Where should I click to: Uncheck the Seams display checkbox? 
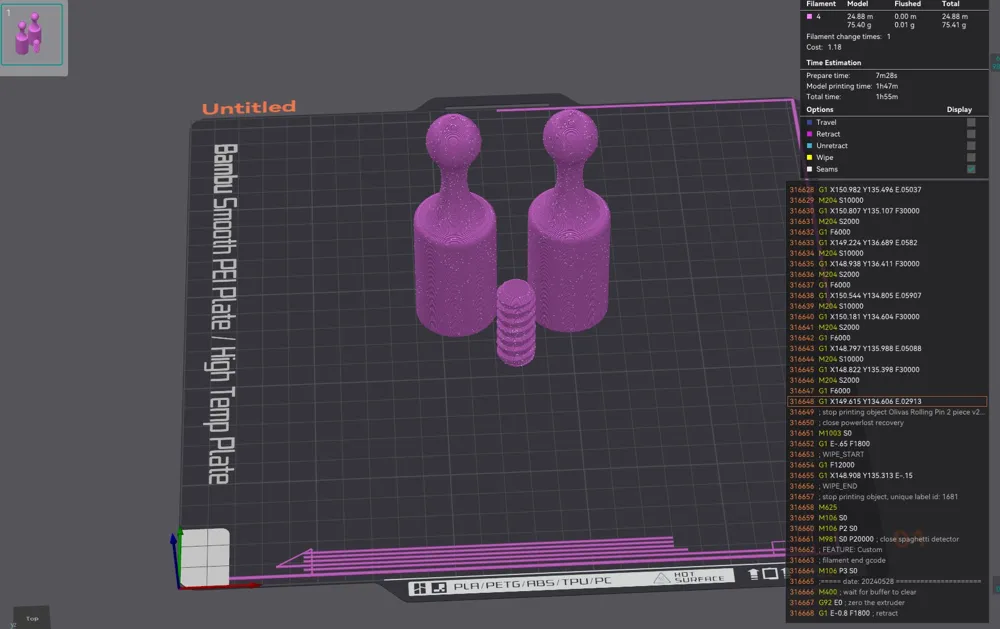[x=971, y=169]
